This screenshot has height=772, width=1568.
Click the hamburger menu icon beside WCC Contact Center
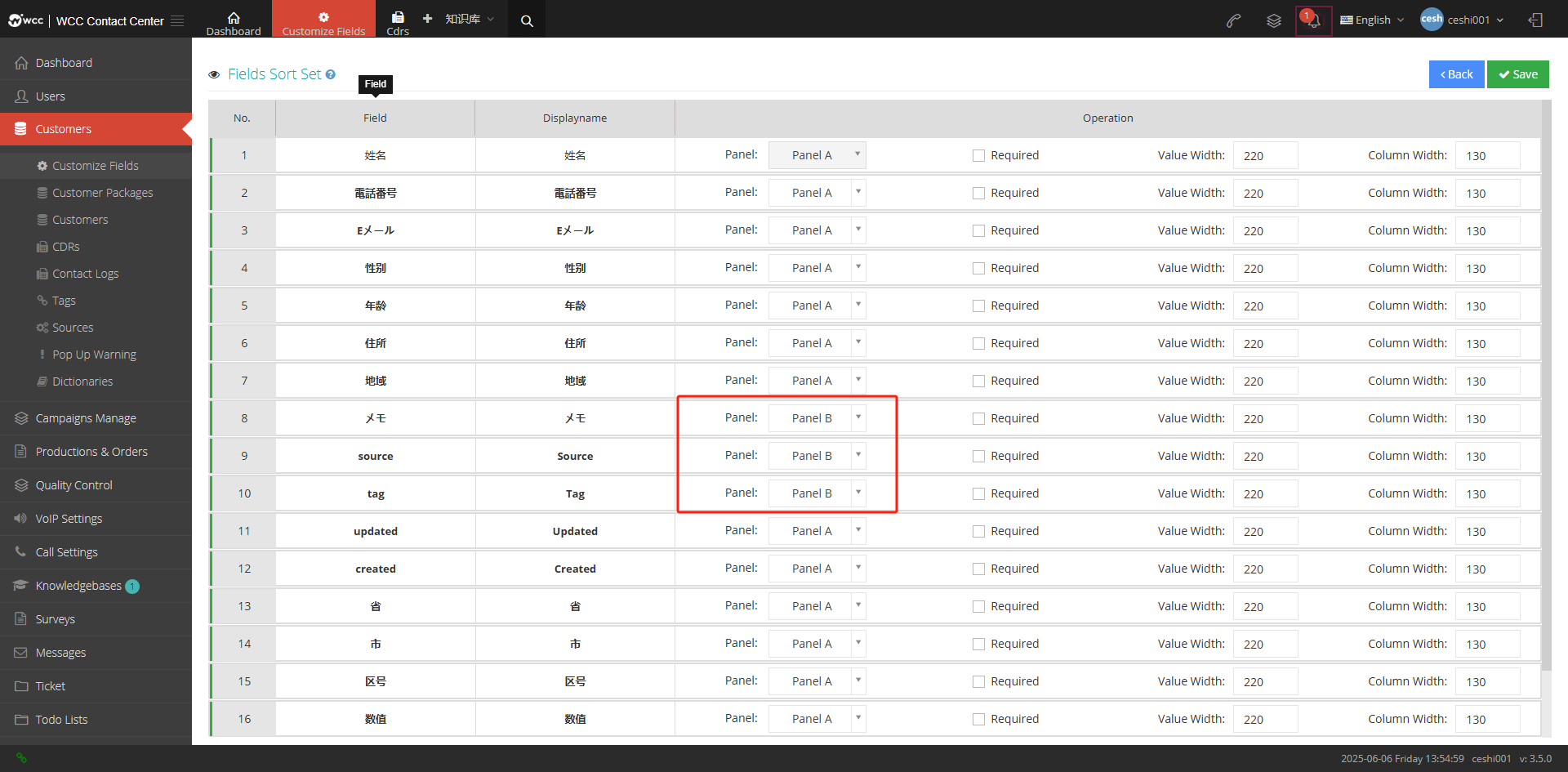coord(177,20)
